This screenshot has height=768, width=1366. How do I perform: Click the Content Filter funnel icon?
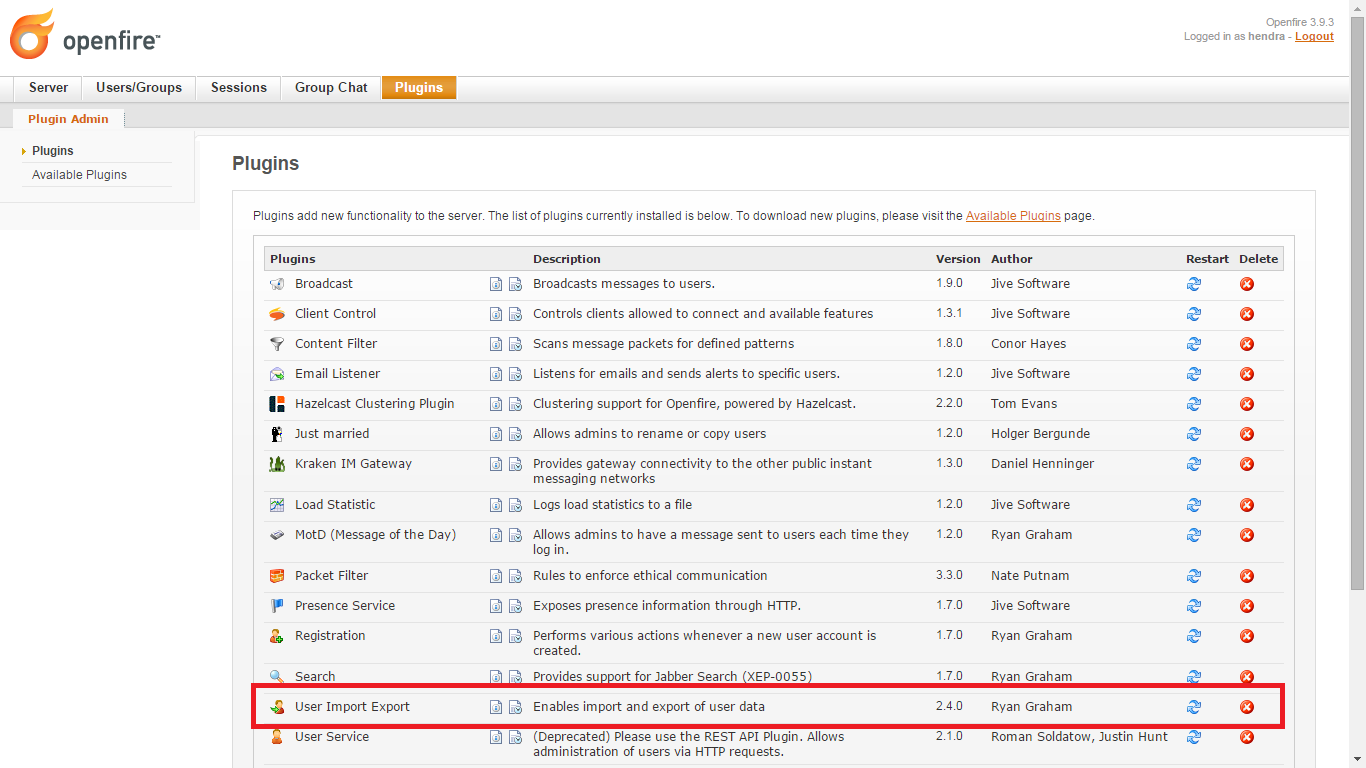[x=277, y=344]
